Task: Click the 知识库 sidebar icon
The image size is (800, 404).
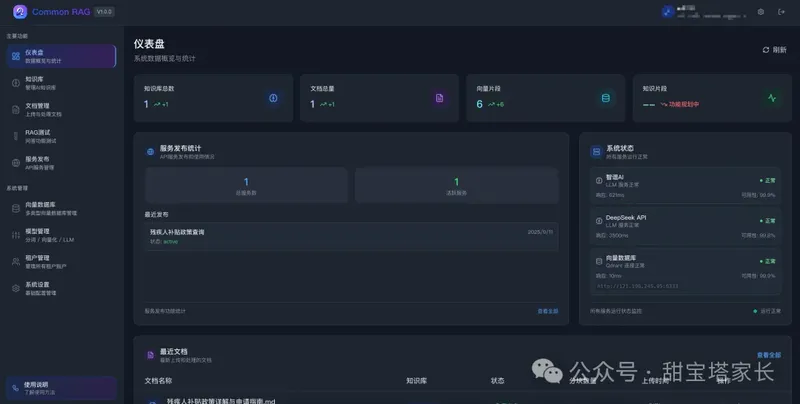Action: point(16,83)
